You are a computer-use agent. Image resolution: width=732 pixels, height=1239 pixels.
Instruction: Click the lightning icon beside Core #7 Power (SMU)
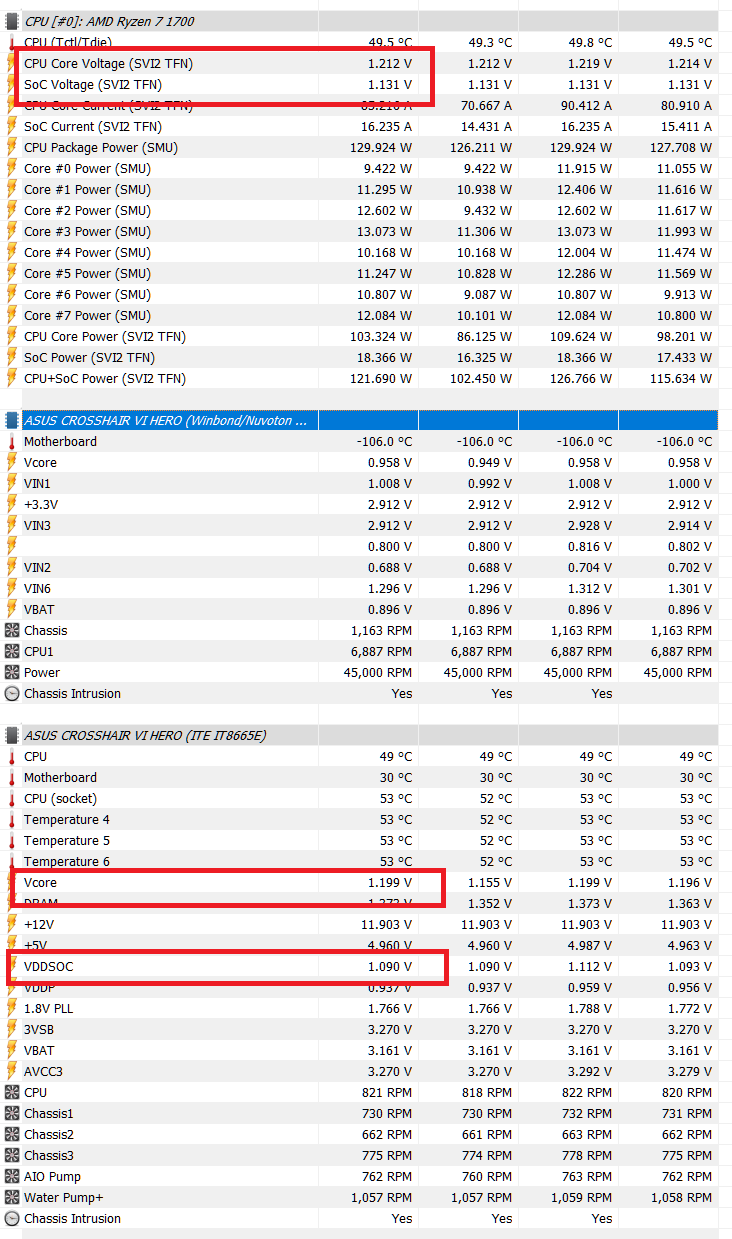(x=12, y=315)
